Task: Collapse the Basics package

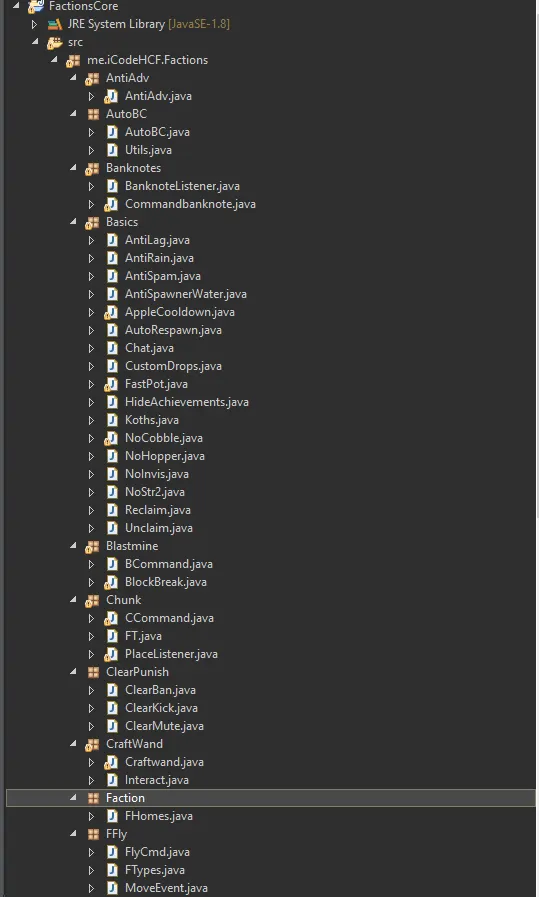Action: (73, 221)
